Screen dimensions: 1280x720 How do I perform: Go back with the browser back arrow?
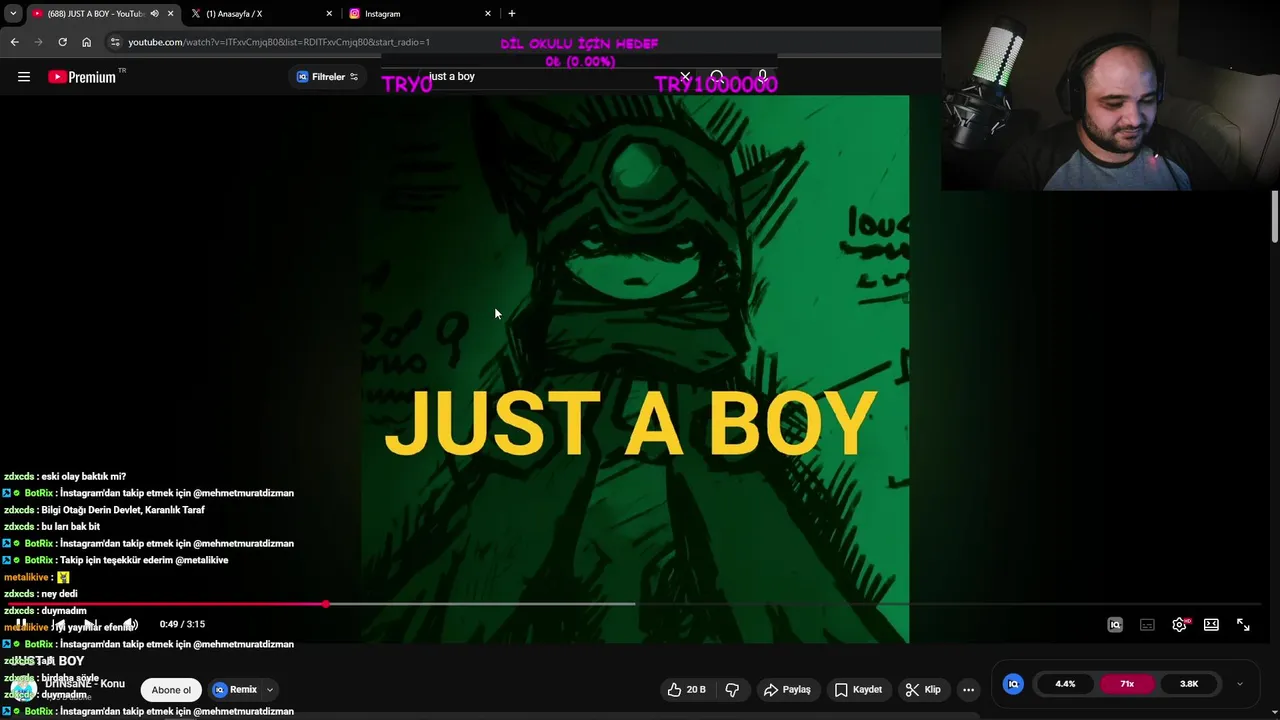[x=14, y=42]
